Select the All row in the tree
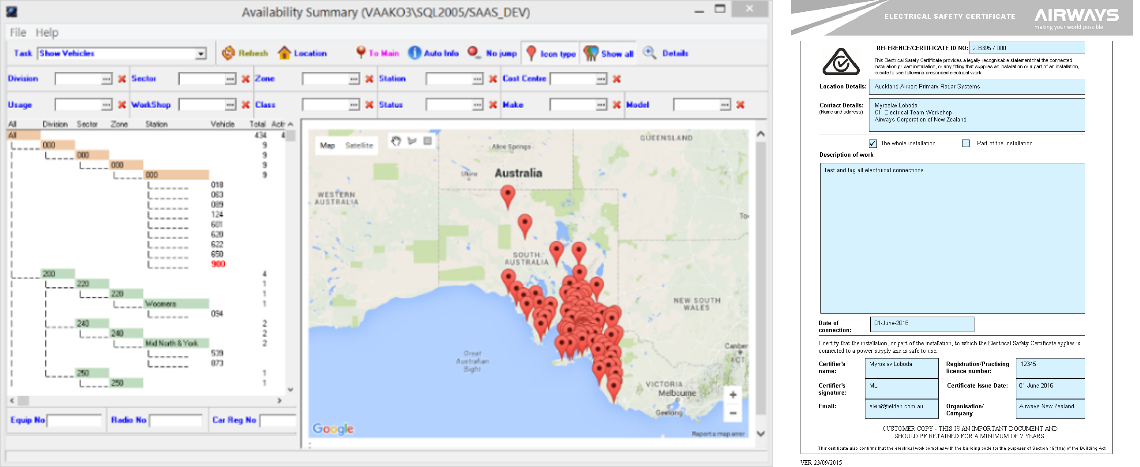Viewport: 1140px width, 467px height. click(x=23, y=135)
